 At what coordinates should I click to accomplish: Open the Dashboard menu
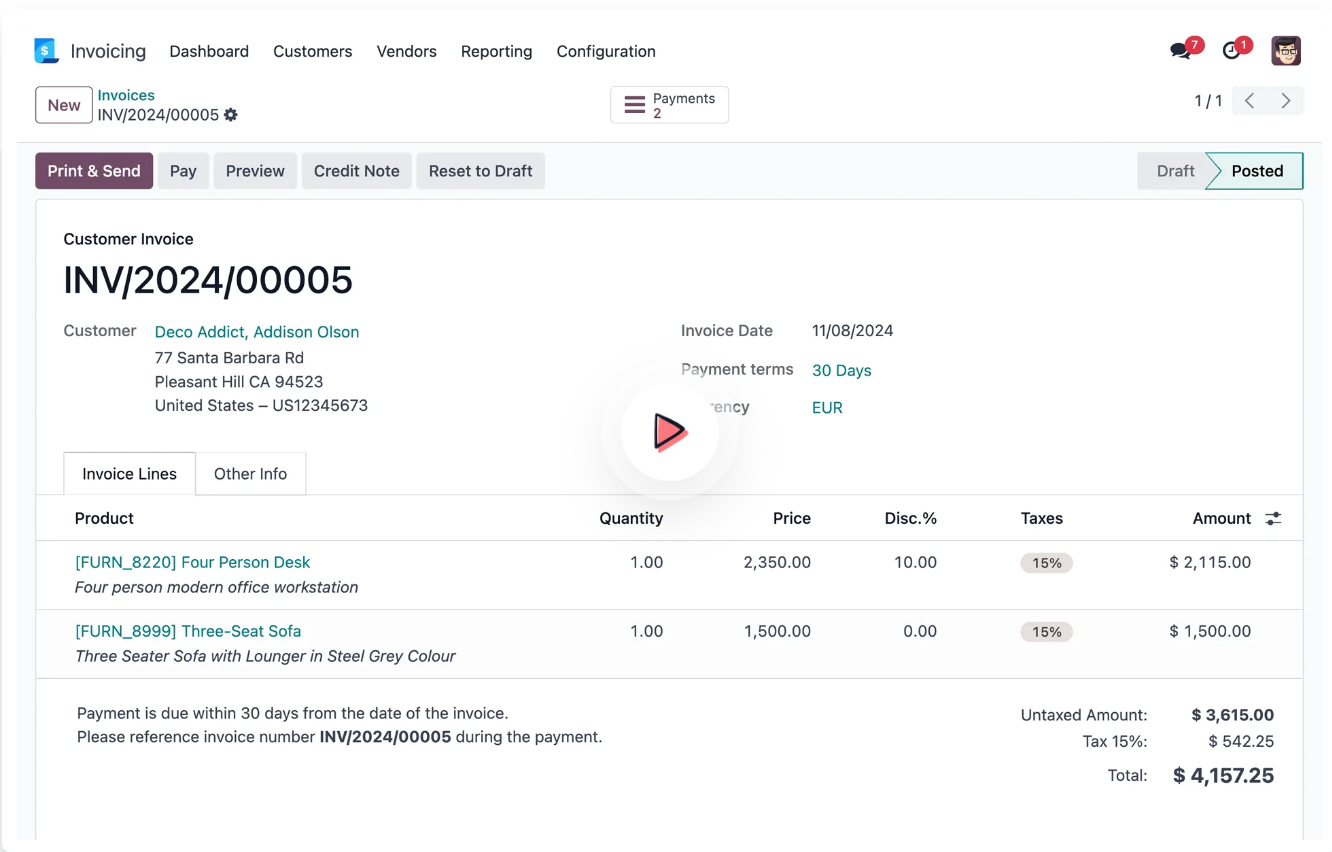click(209, 51)
